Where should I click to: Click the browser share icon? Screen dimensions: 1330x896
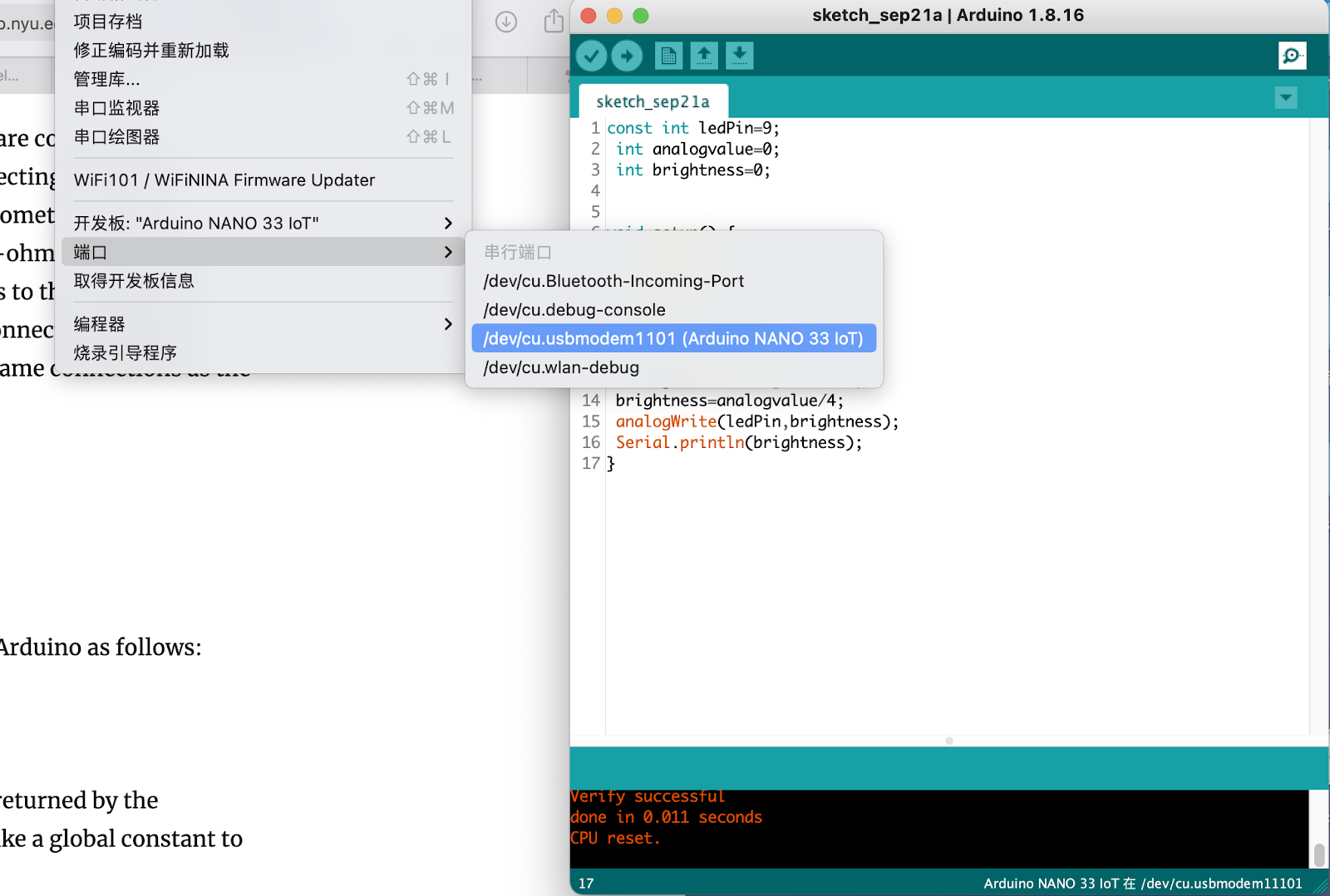[x=554, y=22]
